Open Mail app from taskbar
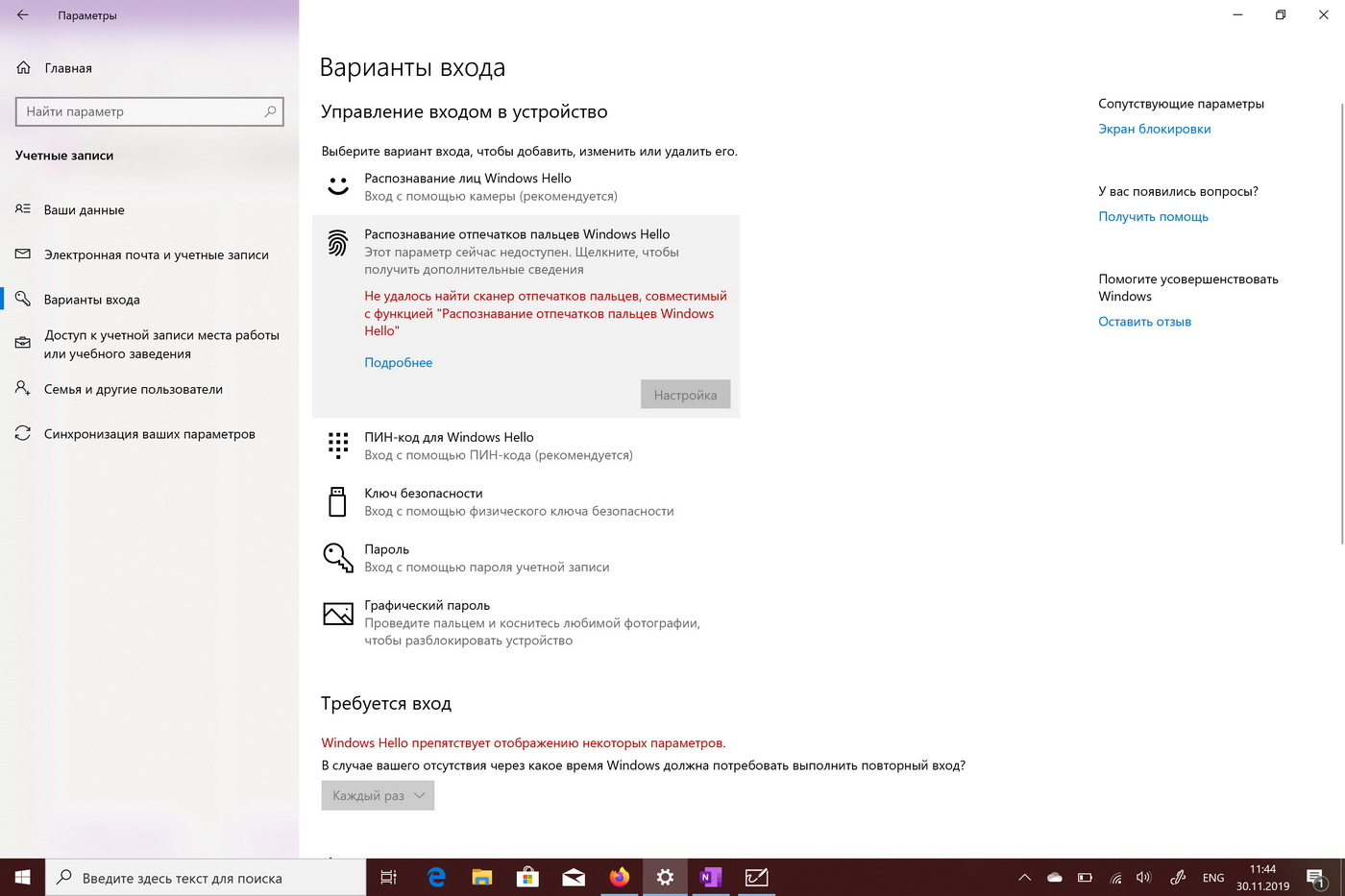Viewport: 1345px width, 896px height. (574, 877)
